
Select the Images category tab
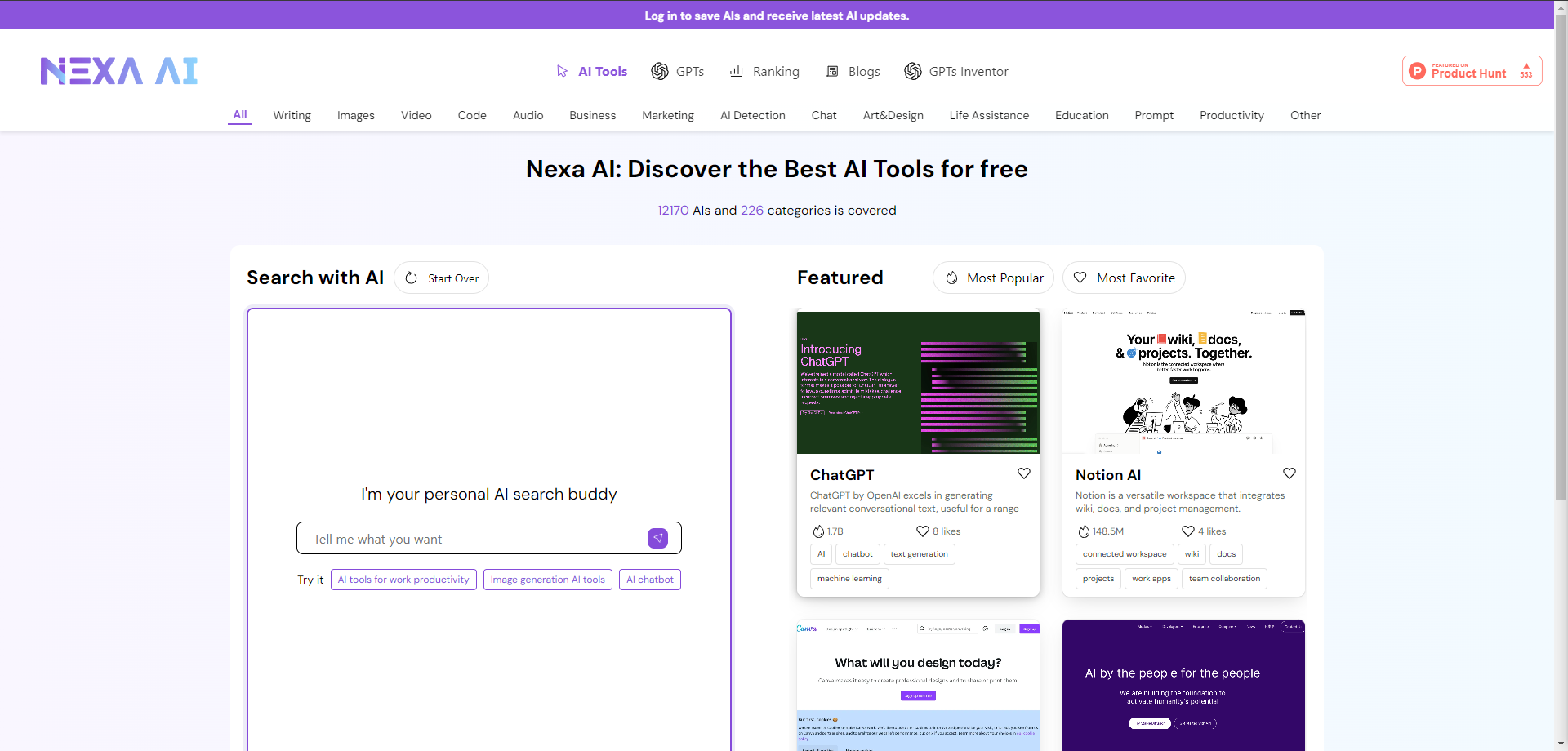pos(356,115)
